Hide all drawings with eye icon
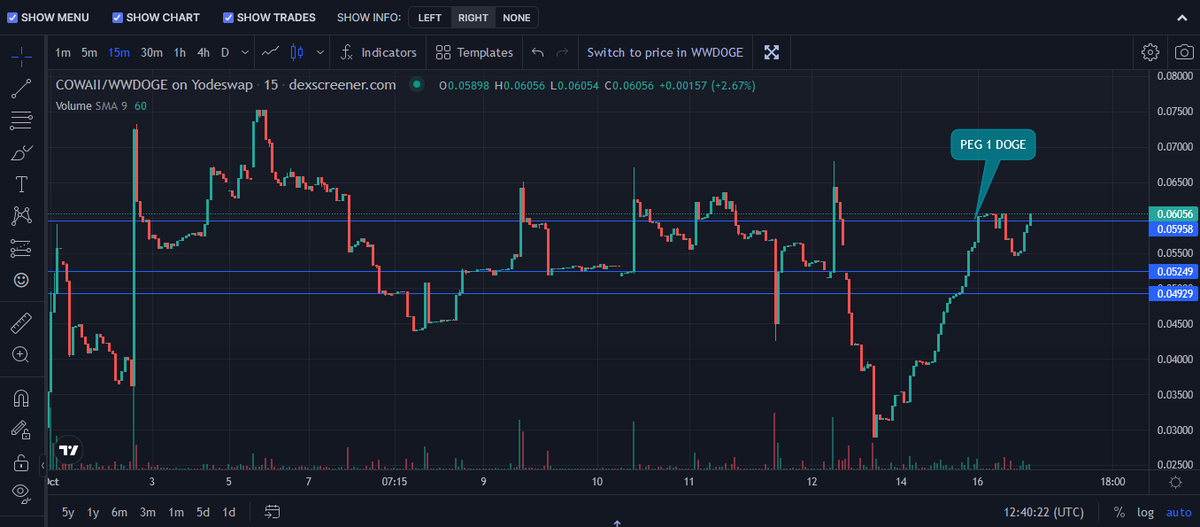This screenshot has height=527, width=1200. (x=21, y=491)
